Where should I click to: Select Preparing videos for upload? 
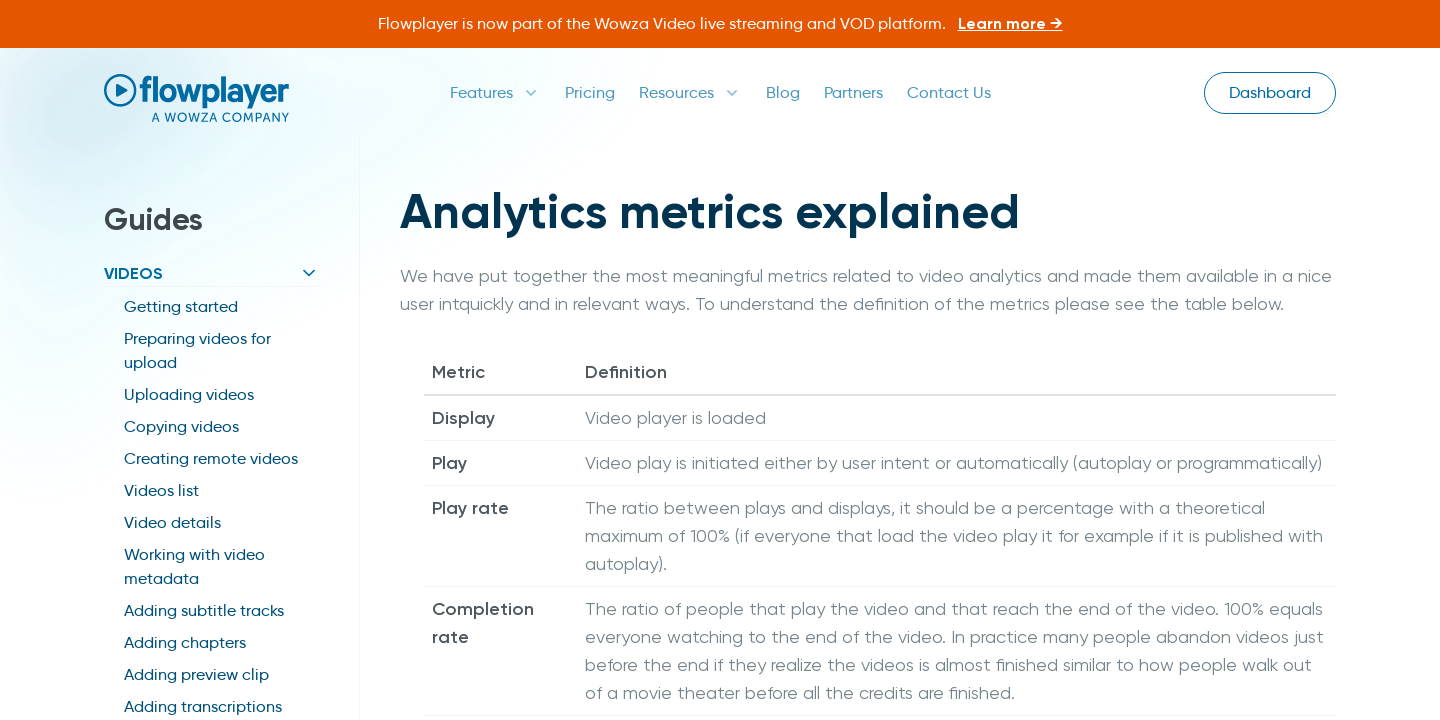(x=197, y=350)
